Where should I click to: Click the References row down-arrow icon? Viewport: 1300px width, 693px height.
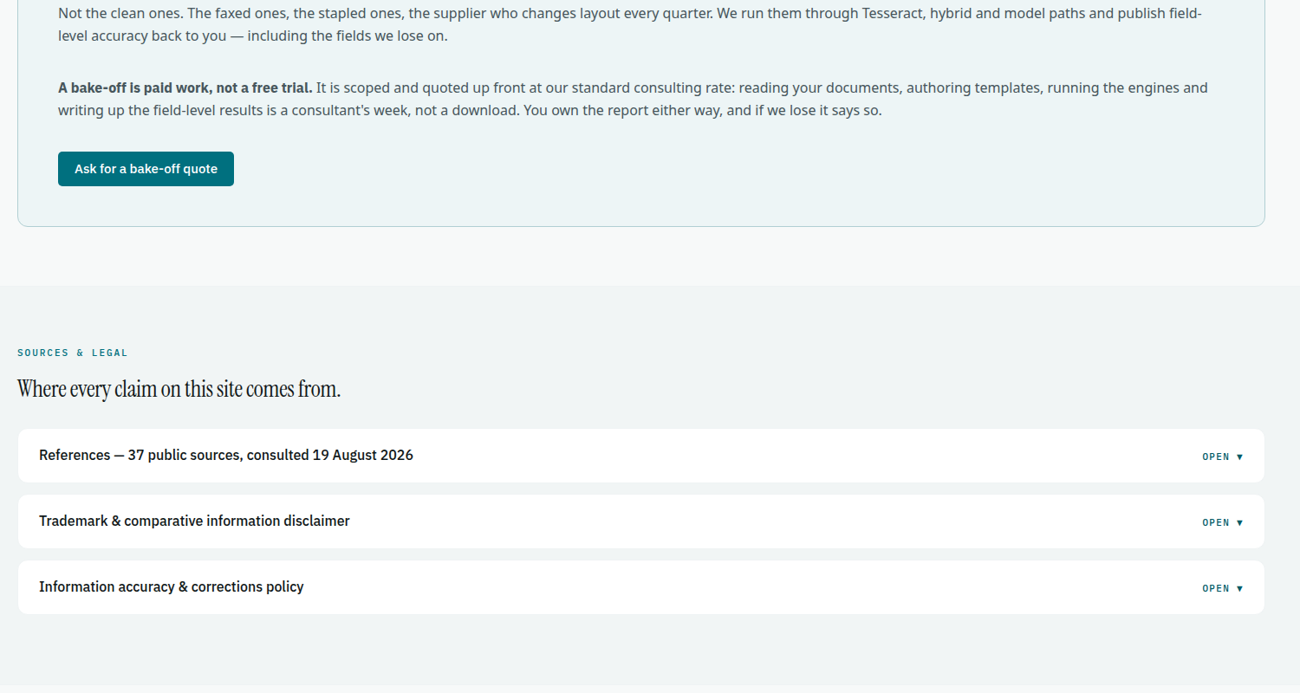coord(1240,457)
